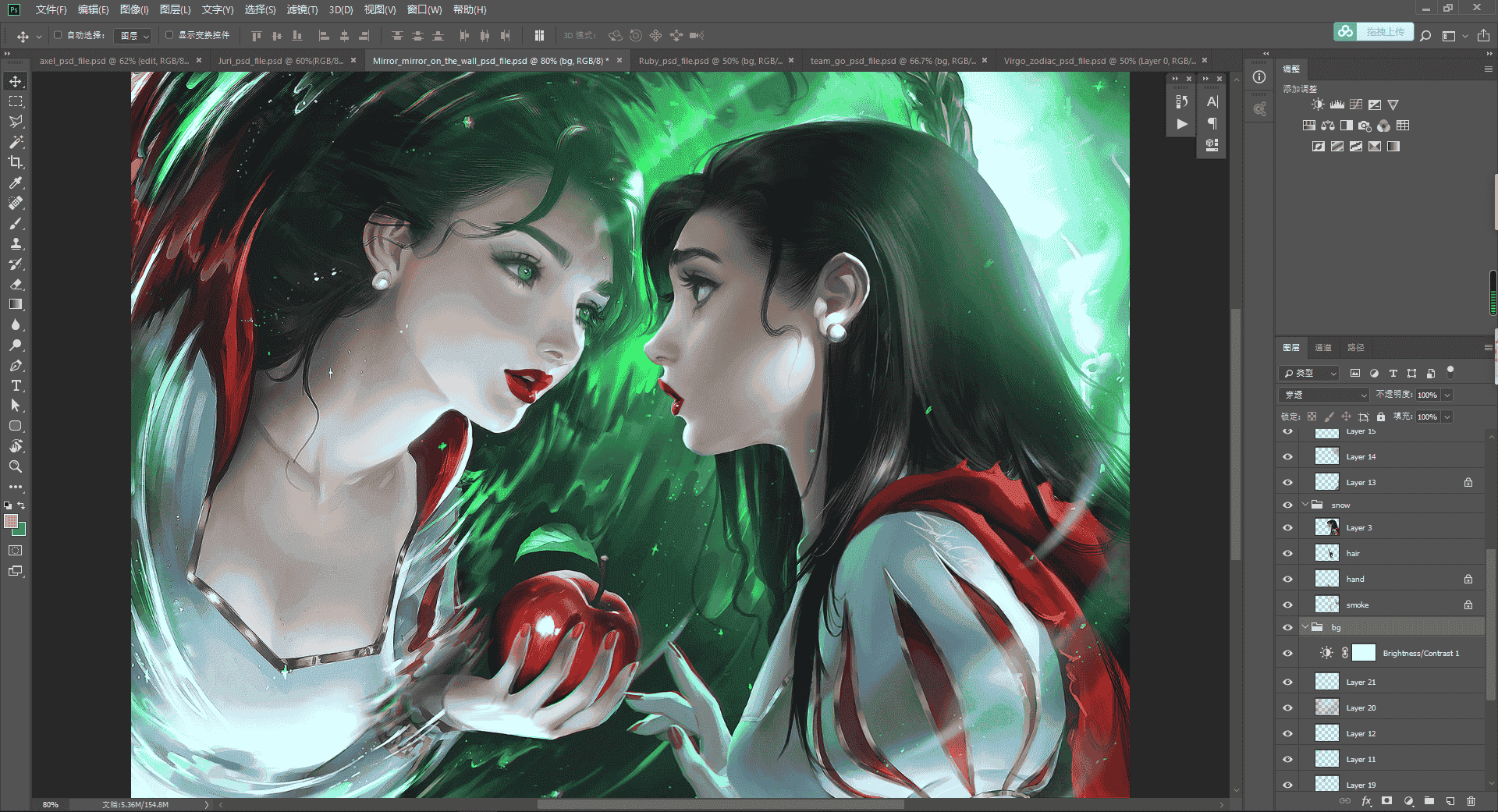The height and width of the screenshot is (812, 1498).
Task: Click the delete layer trash icon
Action: [x=1471, y=801]
